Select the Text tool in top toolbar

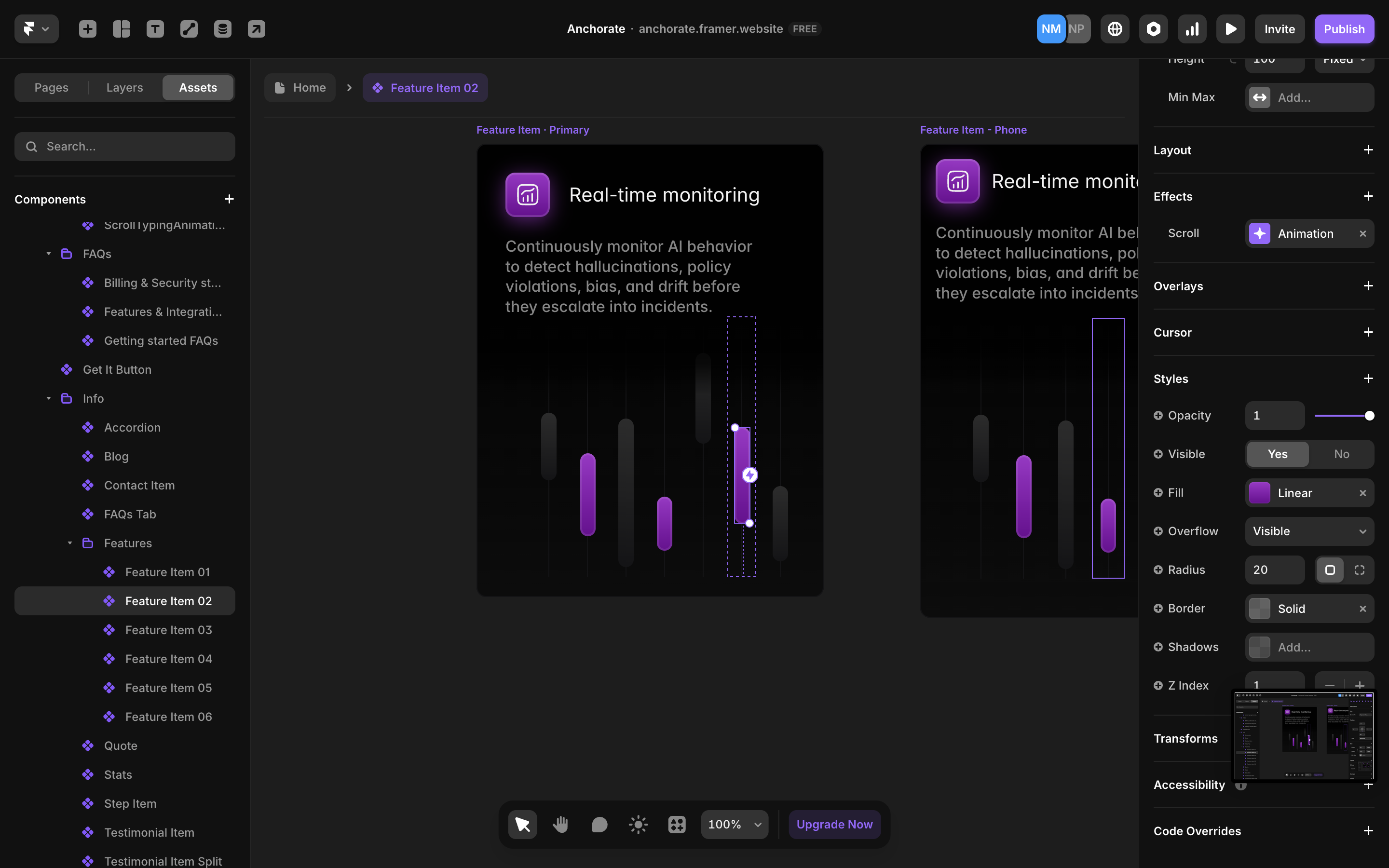[155, 29]
